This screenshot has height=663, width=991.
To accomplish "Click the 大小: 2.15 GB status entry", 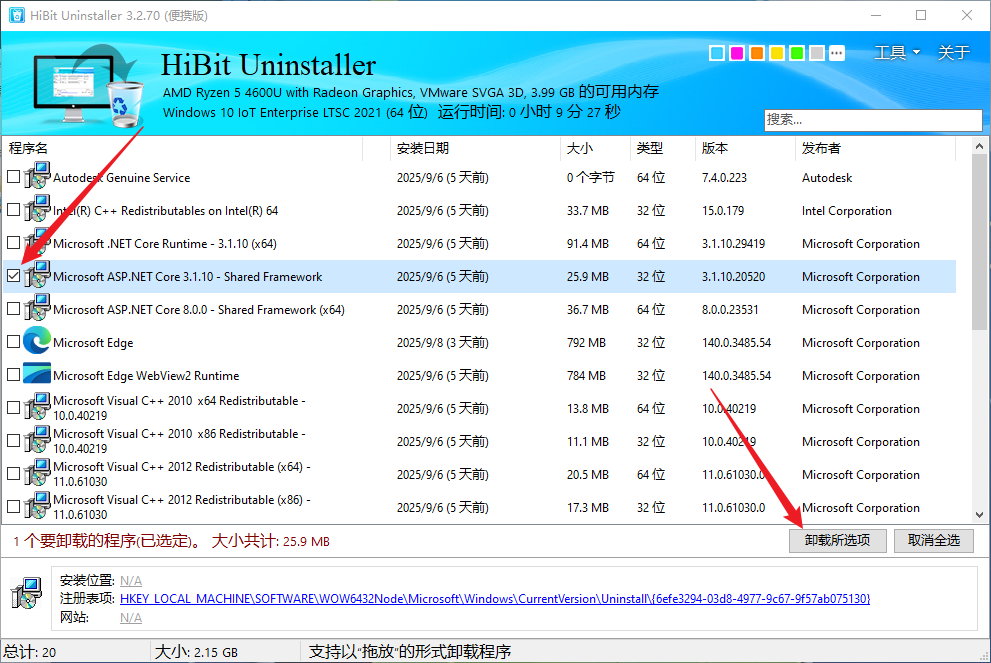I will point(197,652).
